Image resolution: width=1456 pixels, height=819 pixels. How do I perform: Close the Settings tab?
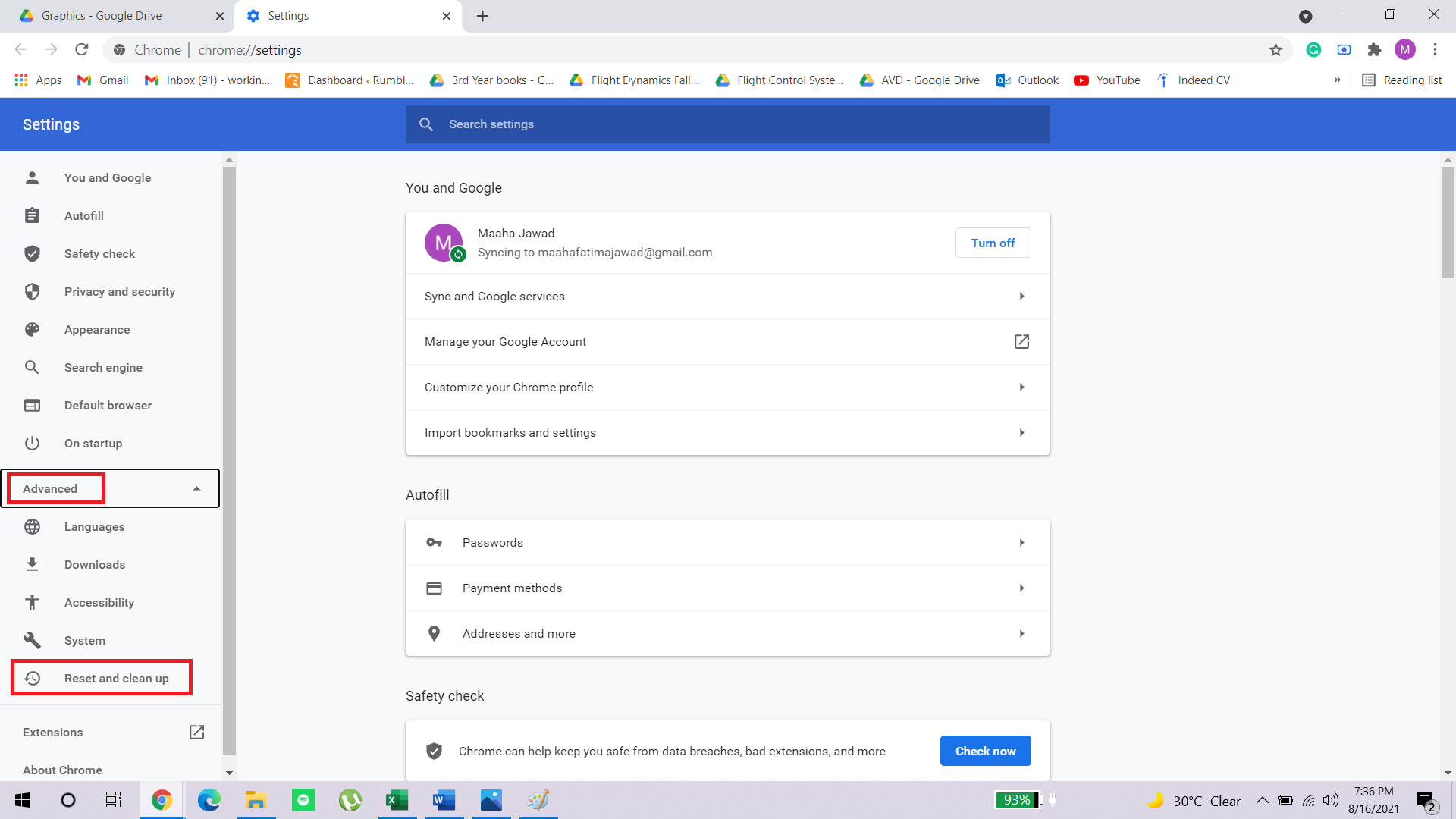click(447, 16)
